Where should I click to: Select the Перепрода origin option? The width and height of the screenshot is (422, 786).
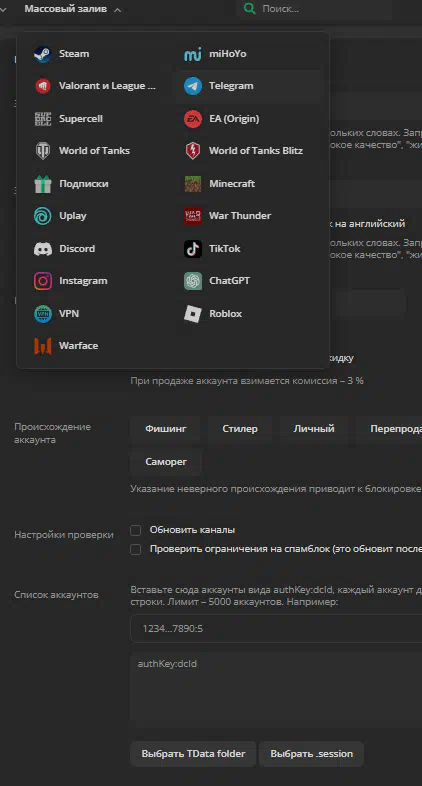(x=389, y=429)
